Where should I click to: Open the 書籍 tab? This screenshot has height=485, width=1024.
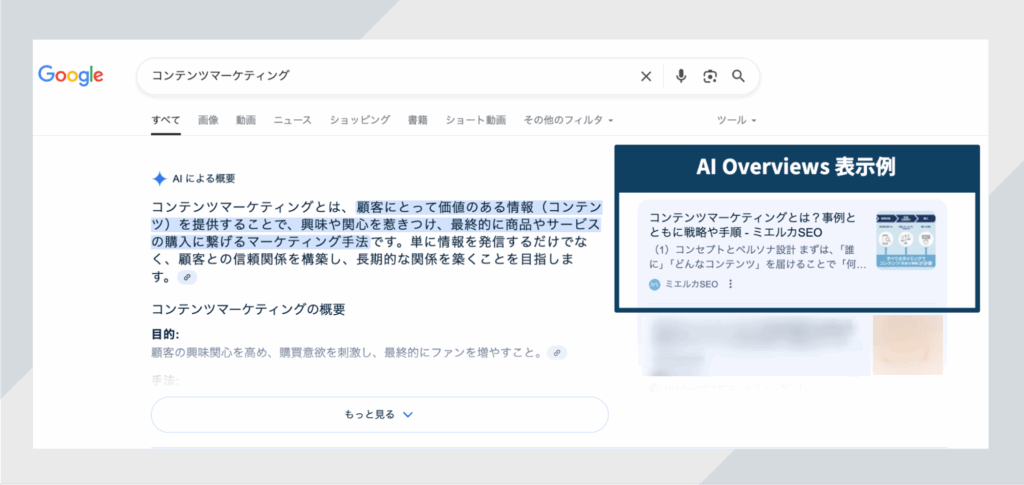click(418, 120)
